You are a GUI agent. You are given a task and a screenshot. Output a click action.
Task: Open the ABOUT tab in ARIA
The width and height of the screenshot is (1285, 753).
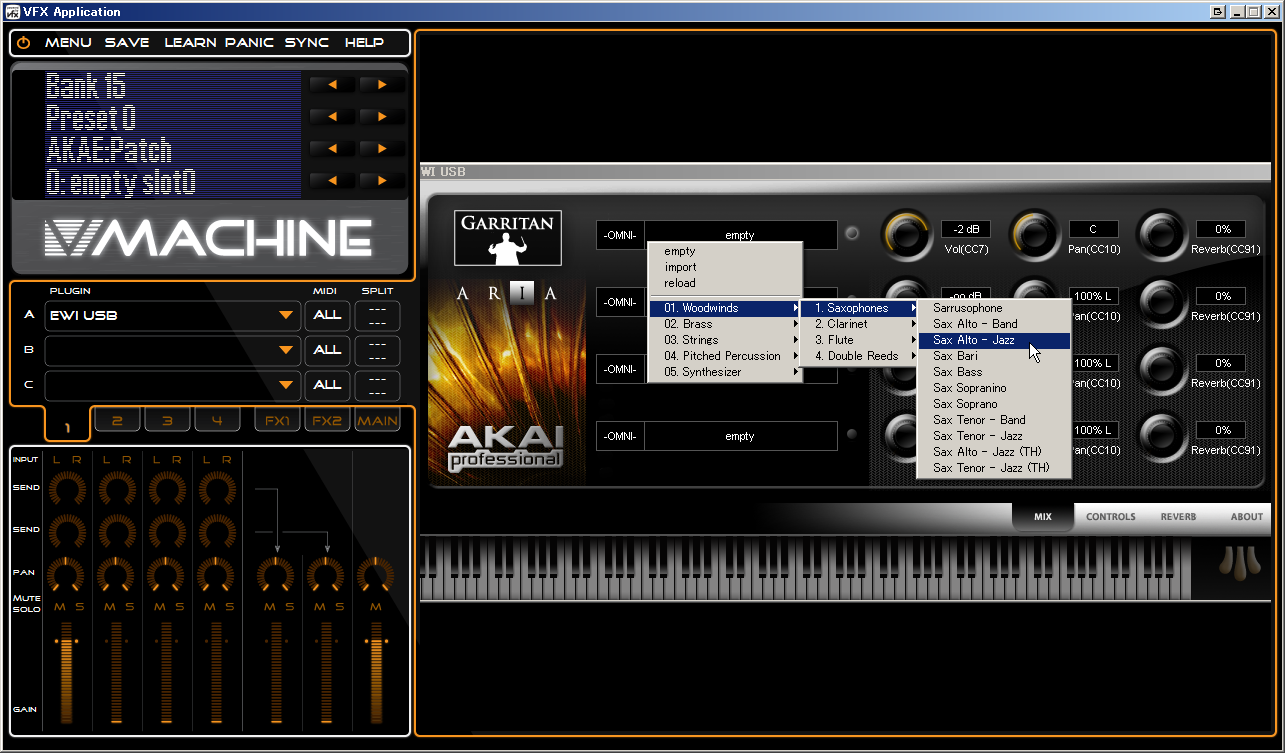[x=1247, y=517]
